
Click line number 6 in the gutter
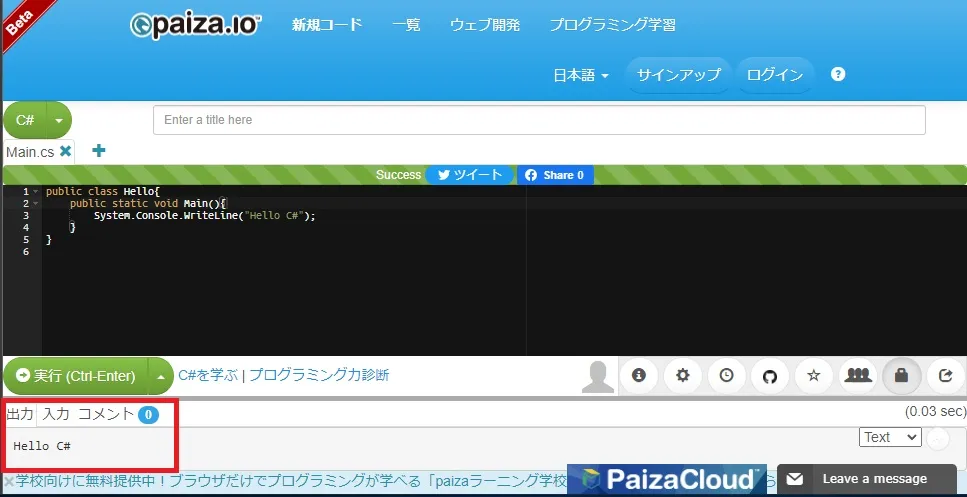pyautogui.click(x=25, y=252)
